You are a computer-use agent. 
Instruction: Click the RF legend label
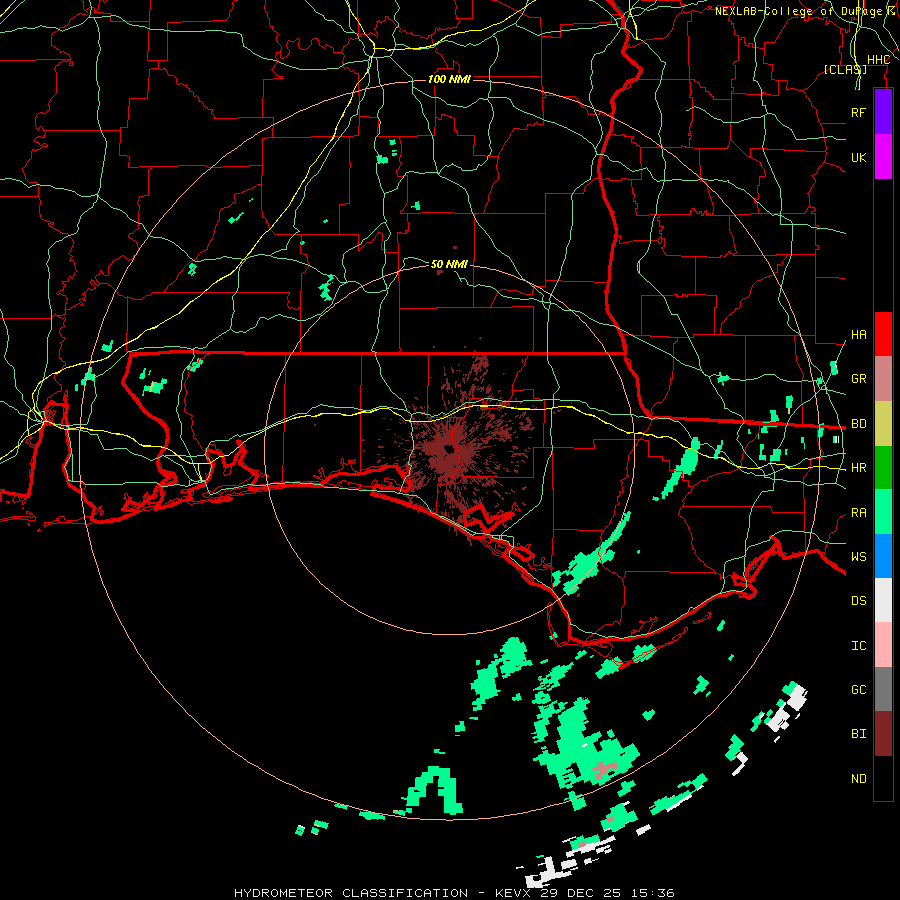click(858, 112)
